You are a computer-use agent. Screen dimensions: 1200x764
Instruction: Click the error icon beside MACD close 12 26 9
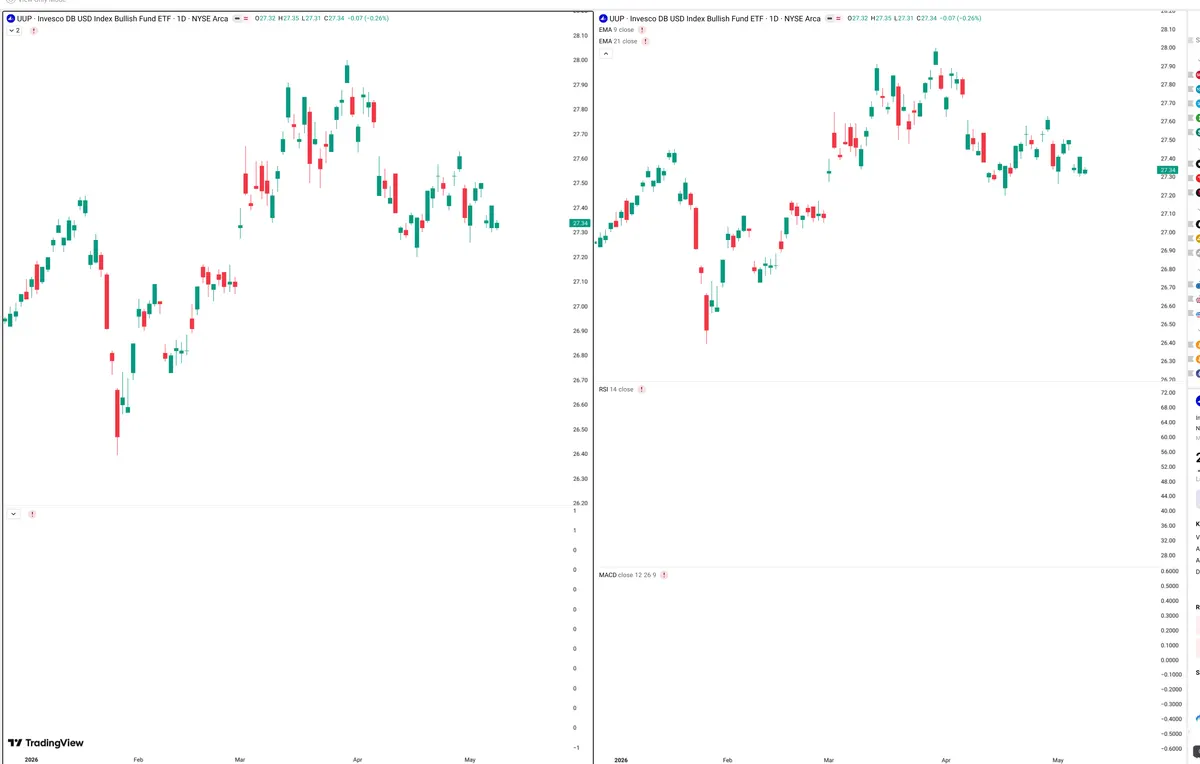pos(664,575)
